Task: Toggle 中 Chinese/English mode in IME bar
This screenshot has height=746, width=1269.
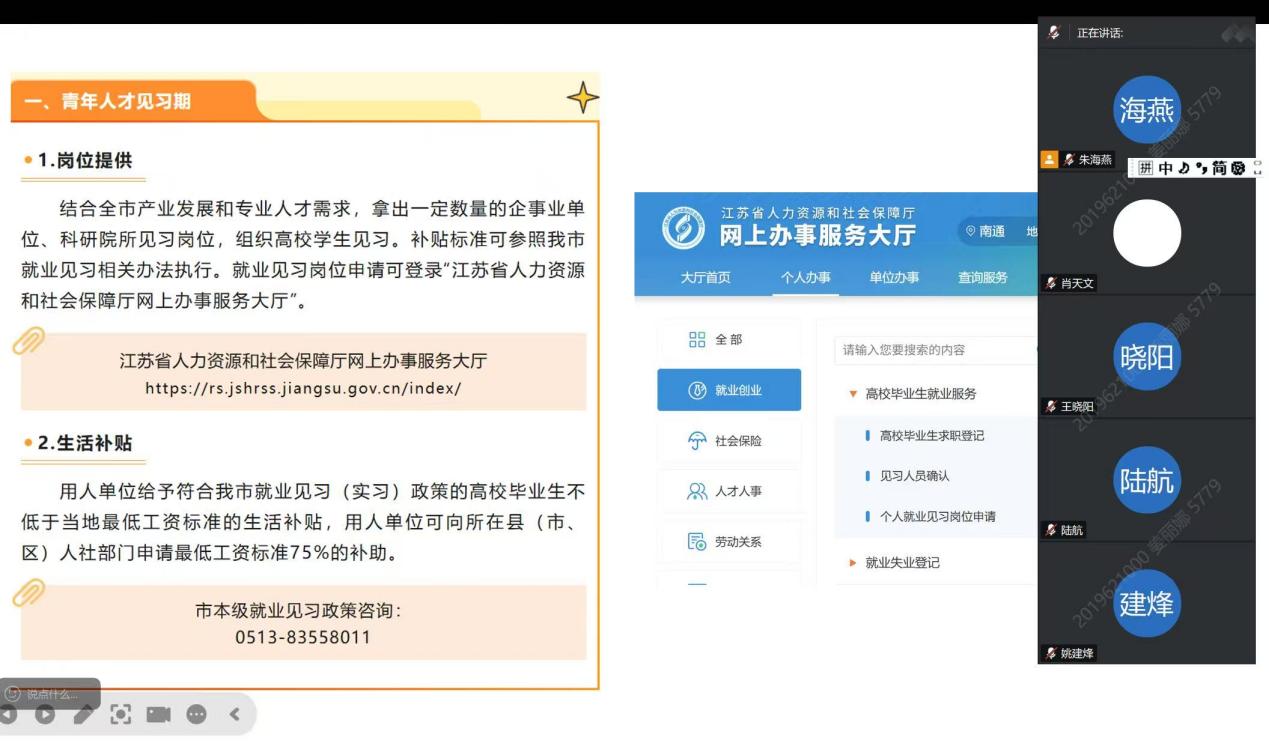Action: point(1166,168)
